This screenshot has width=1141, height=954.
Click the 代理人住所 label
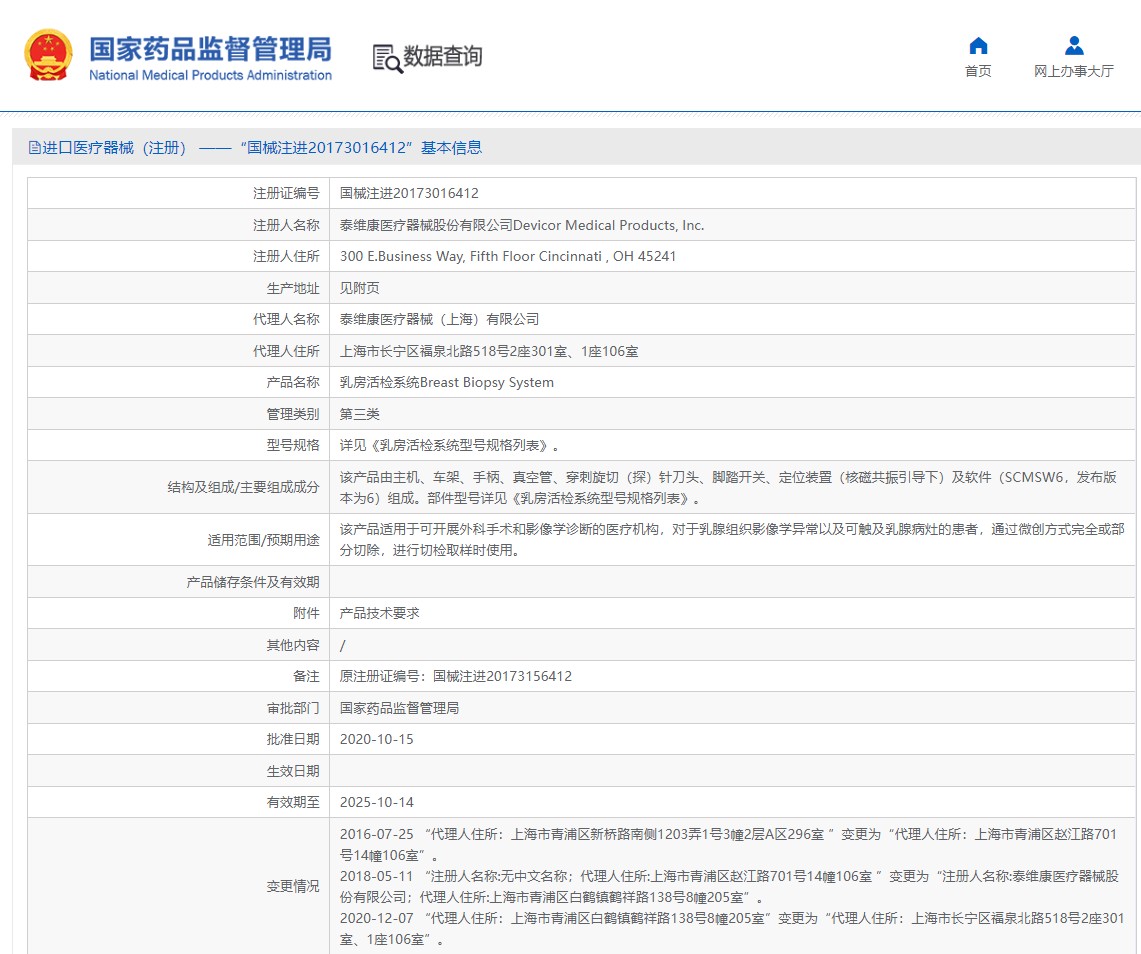point(286,351)
